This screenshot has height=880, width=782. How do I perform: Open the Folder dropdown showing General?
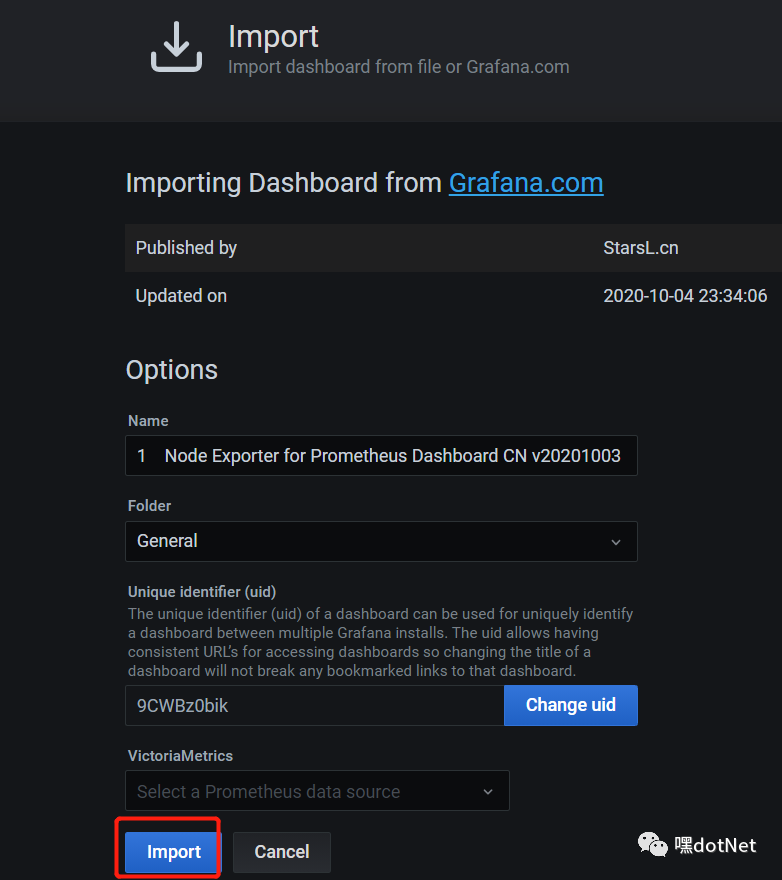click(x=381, y=541)
